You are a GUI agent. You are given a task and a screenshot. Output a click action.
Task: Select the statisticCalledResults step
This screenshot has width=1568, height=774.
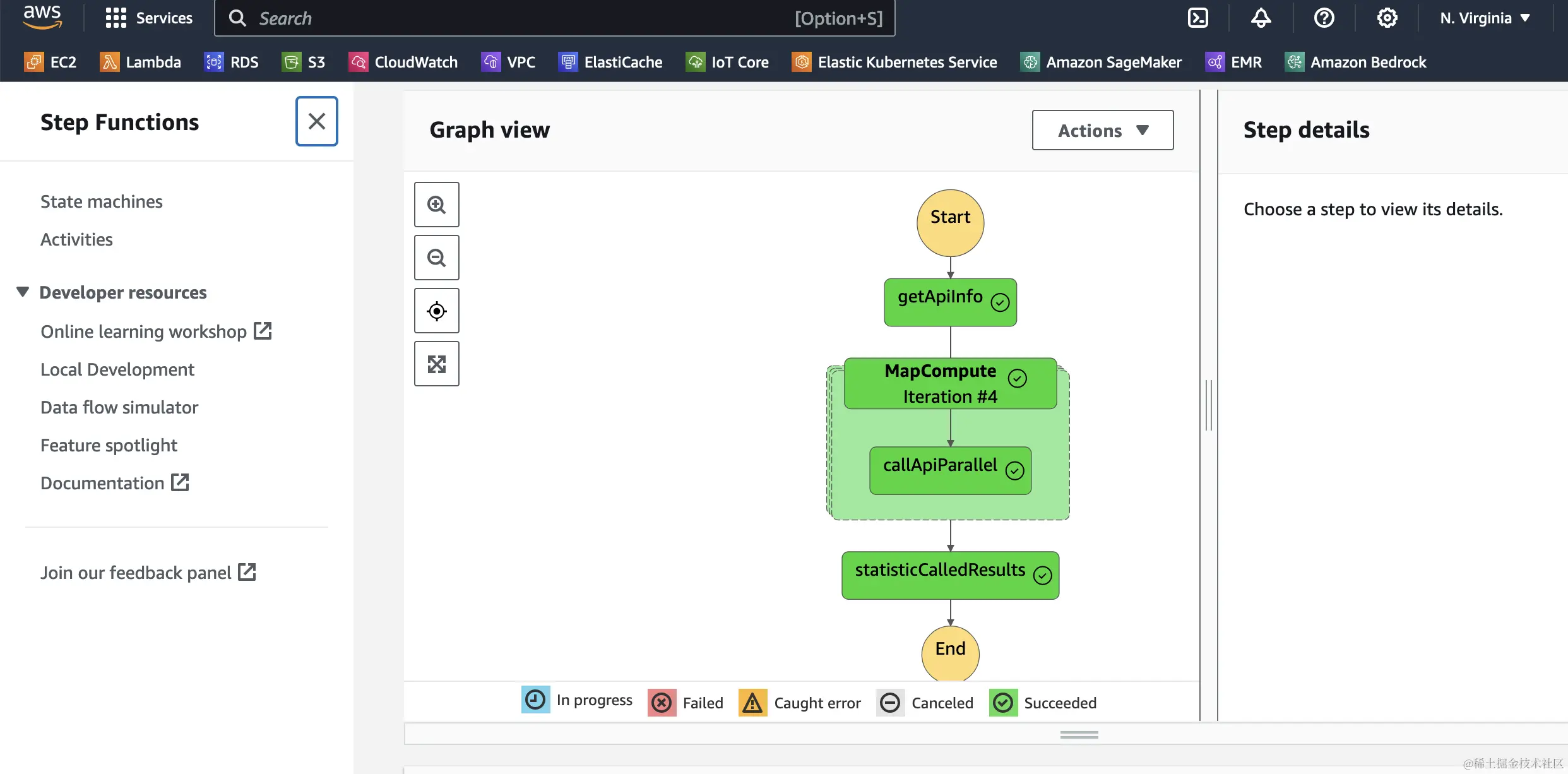[x=951, y=575]
